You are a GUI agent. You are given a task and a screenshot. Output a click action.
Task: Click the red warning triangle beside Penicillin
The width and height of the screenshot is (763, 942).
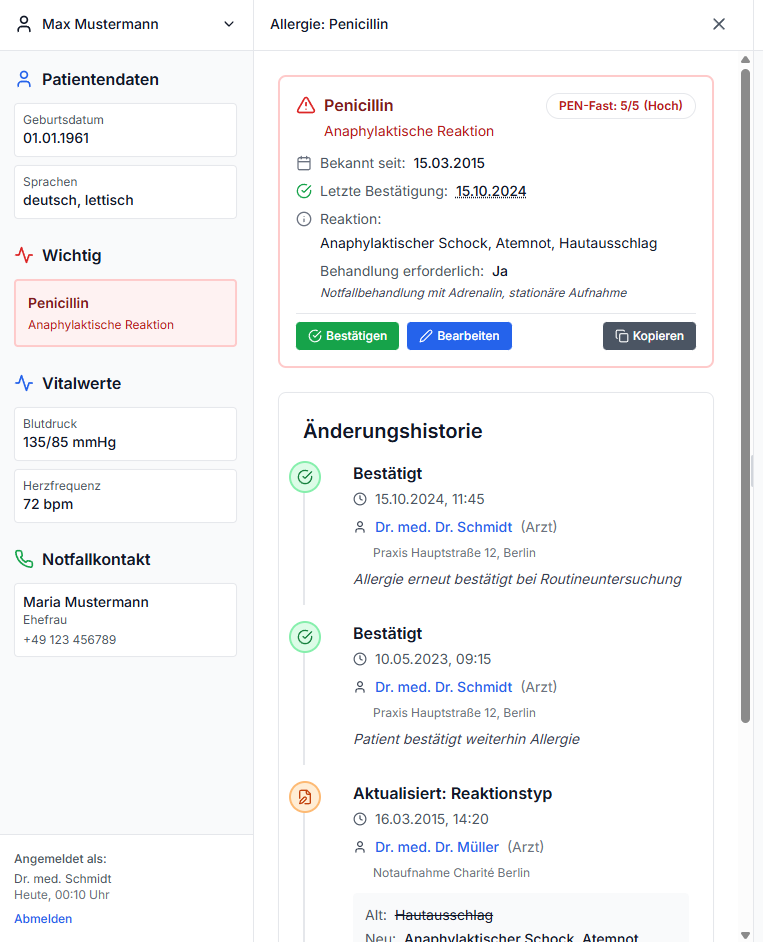coord(306,105)
